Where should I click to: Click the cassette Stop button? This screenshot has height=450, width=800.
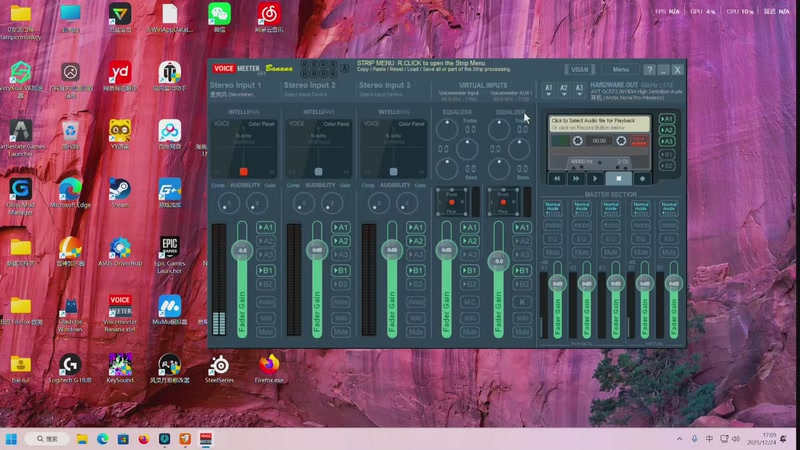619,178
